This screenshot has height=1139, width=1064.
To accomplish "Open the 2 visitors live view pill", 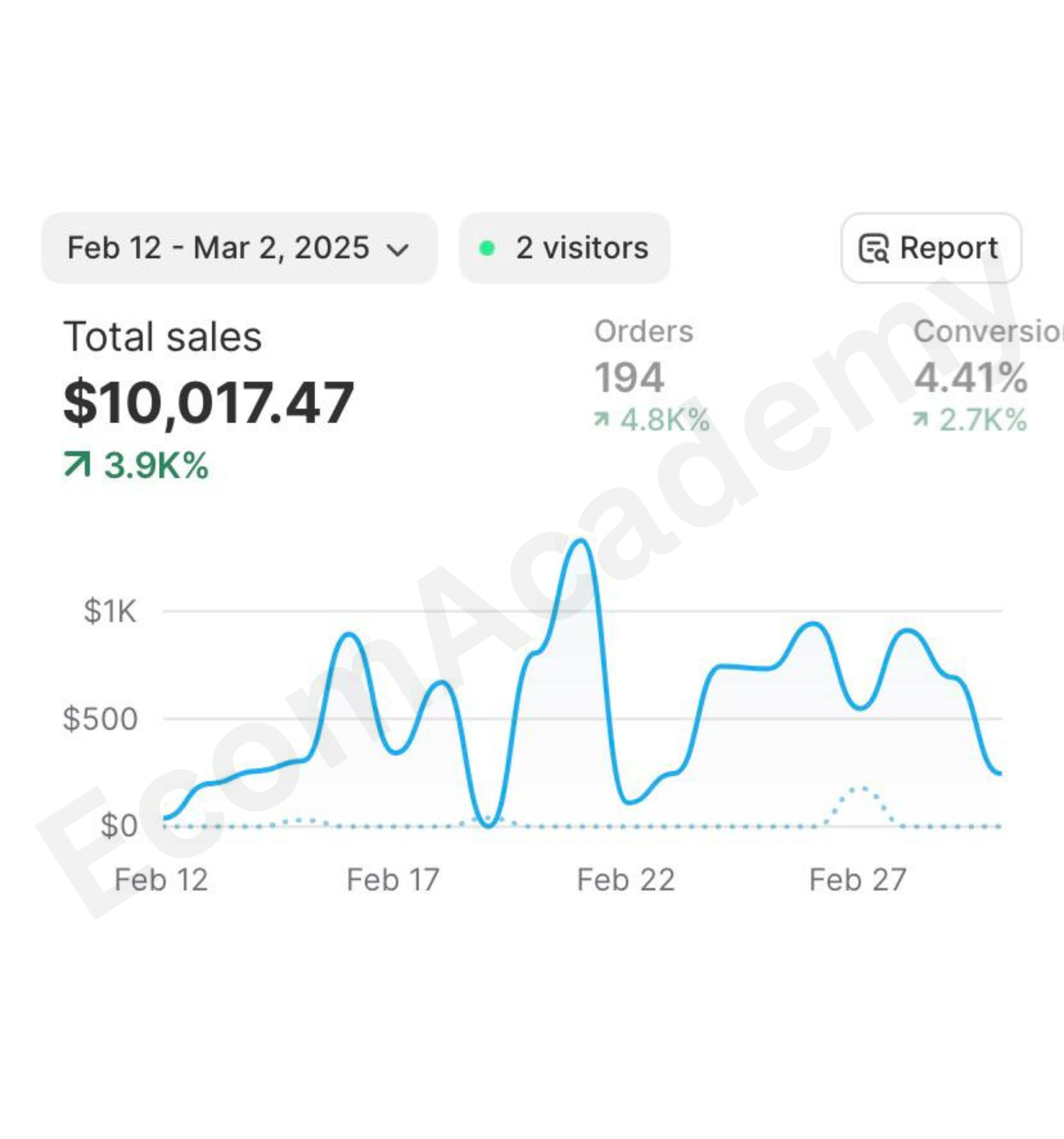I will coord(564,248).
